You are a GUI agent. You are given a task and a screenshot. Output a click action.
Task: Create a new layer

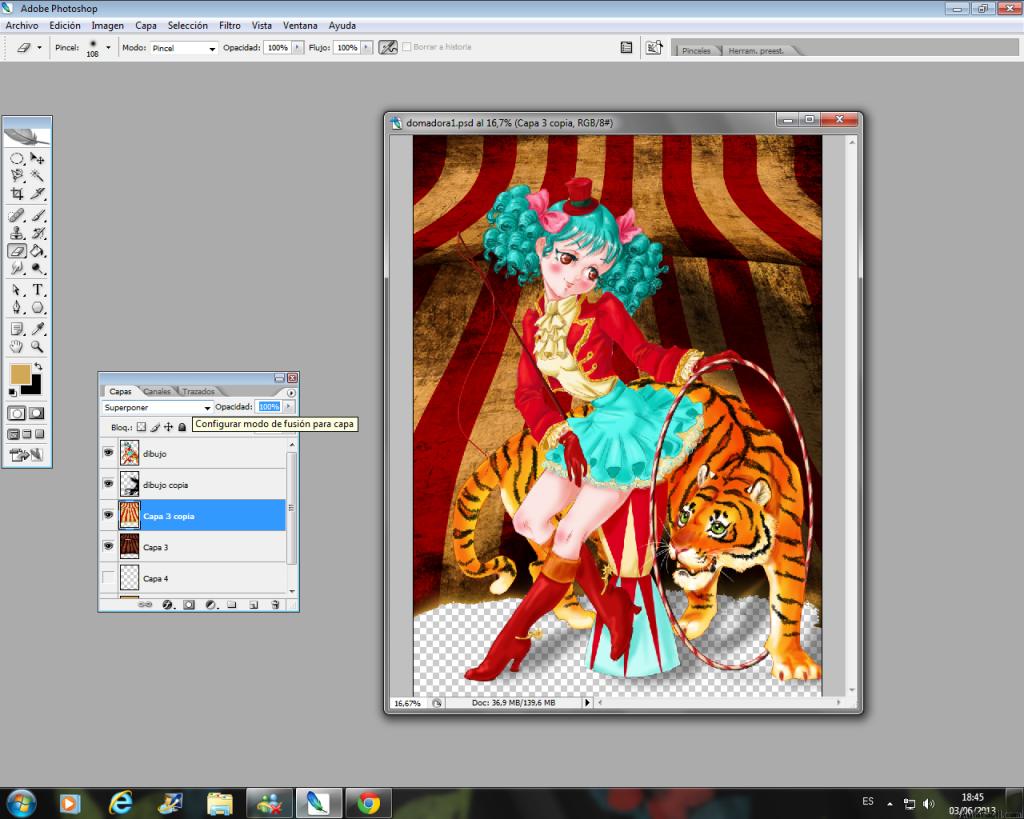253,605
